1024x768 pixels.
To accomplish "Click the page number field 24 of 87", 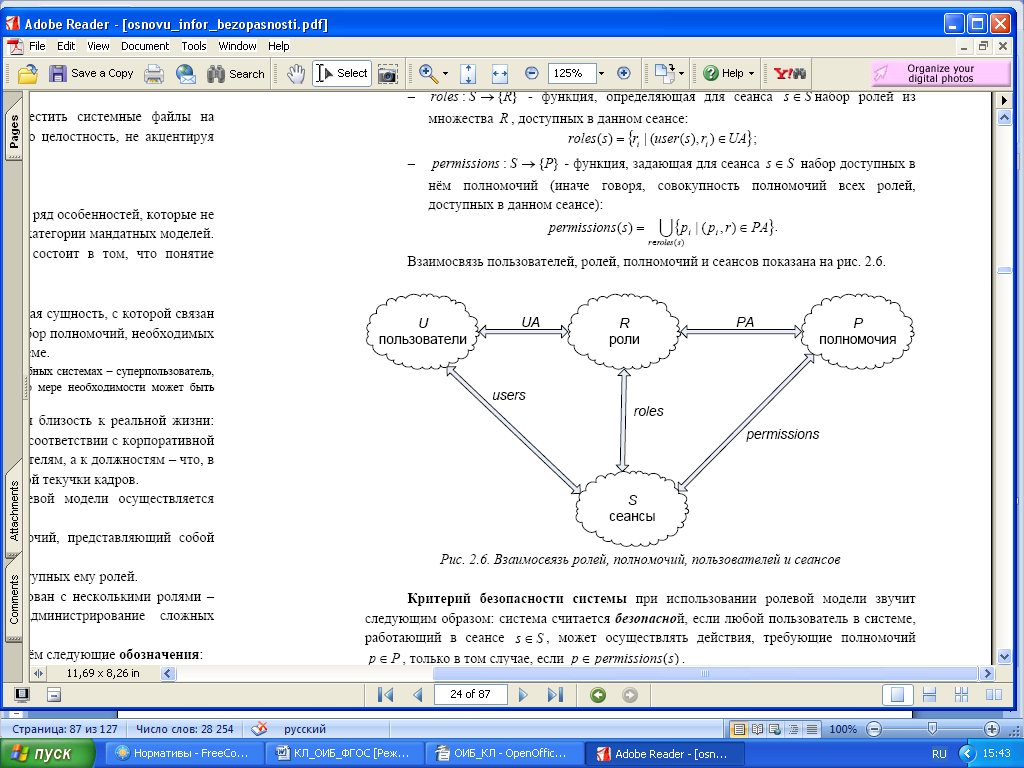I will click(x=470, y=694).
